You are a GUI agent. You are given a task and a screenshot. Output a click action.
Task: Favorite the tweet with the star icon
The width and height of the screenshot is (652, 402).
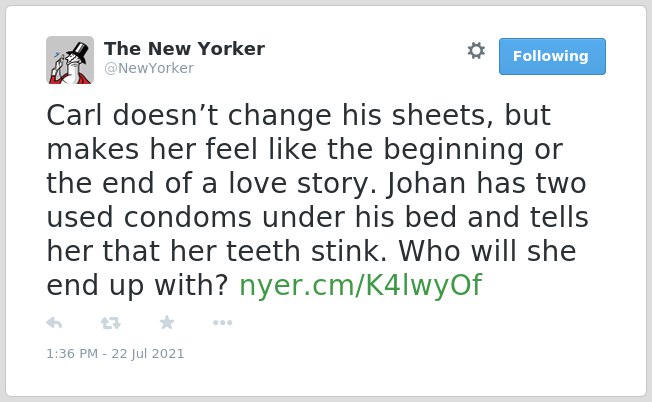coord(167,322)
